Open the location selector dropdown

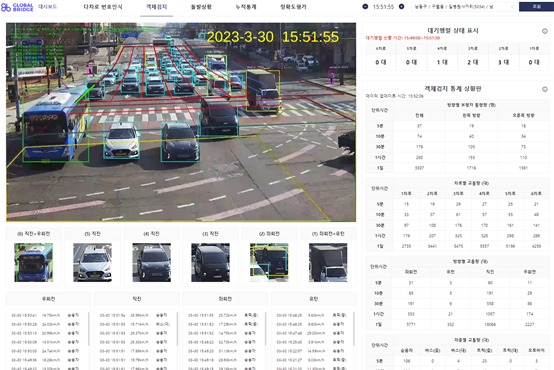(463, 7)
